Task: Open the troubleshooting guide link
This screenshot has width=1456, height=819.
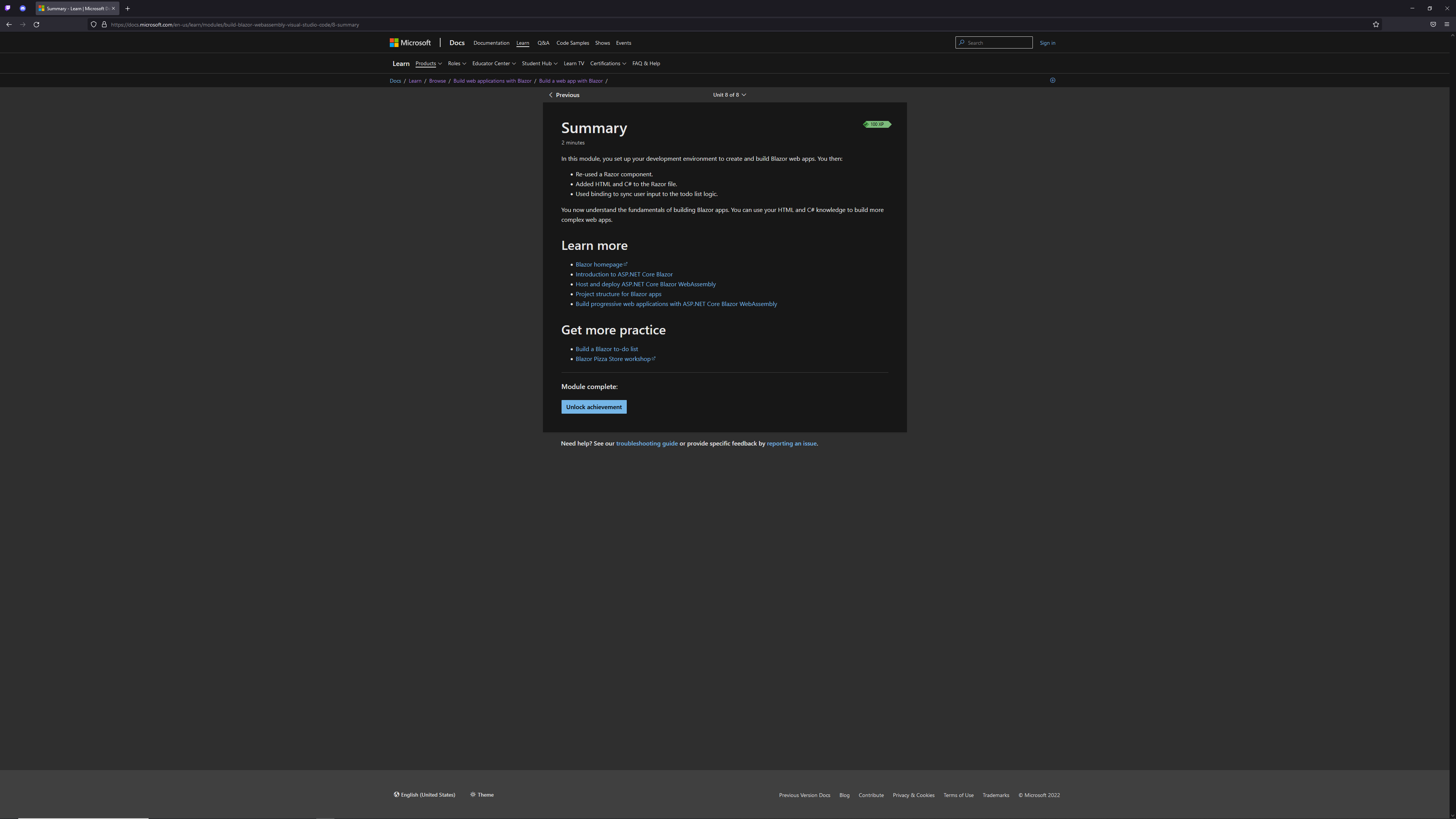Action: point(646,444)
